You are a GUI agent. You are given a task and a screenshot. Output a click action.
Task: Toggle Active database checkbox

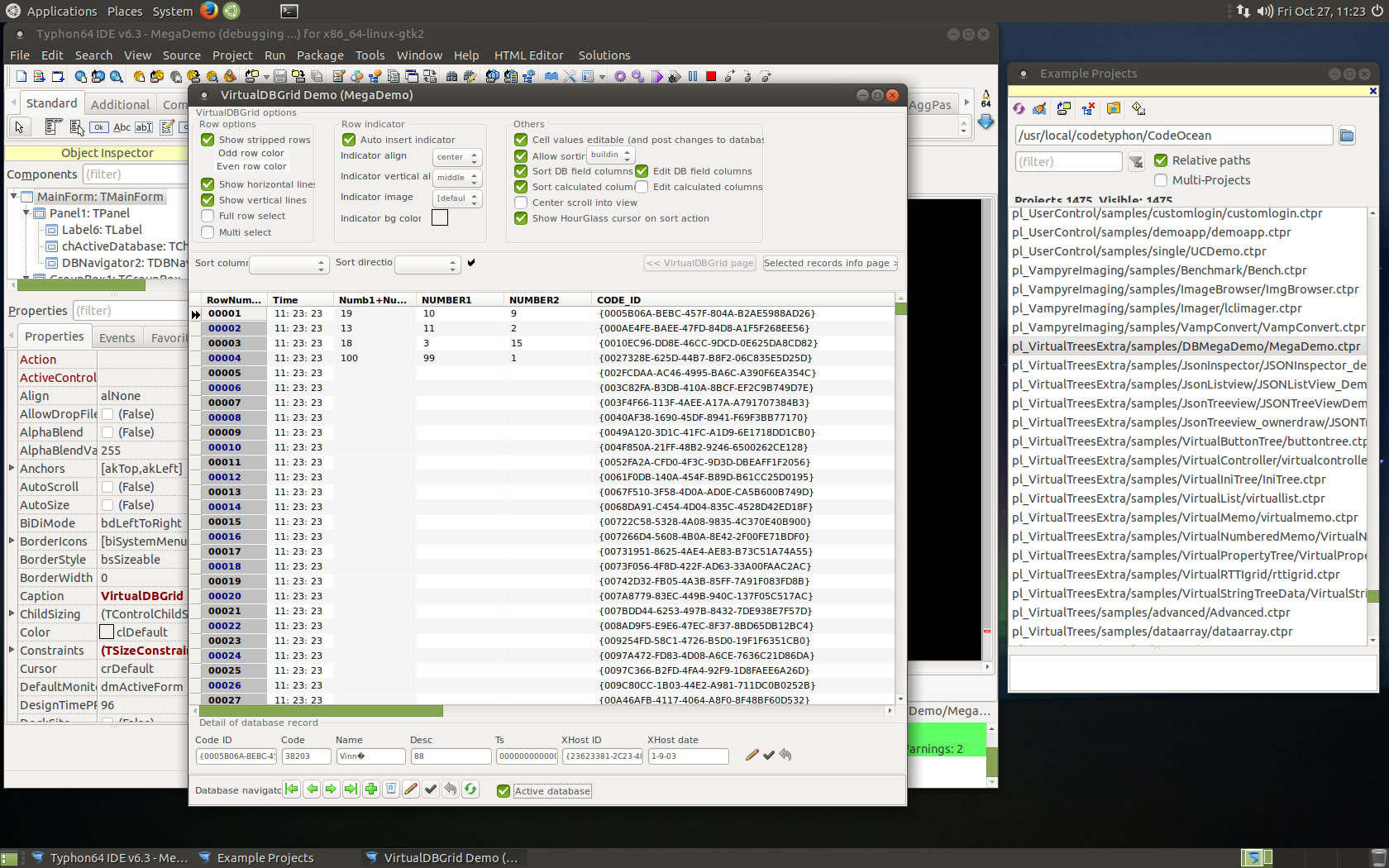[503, 791]
